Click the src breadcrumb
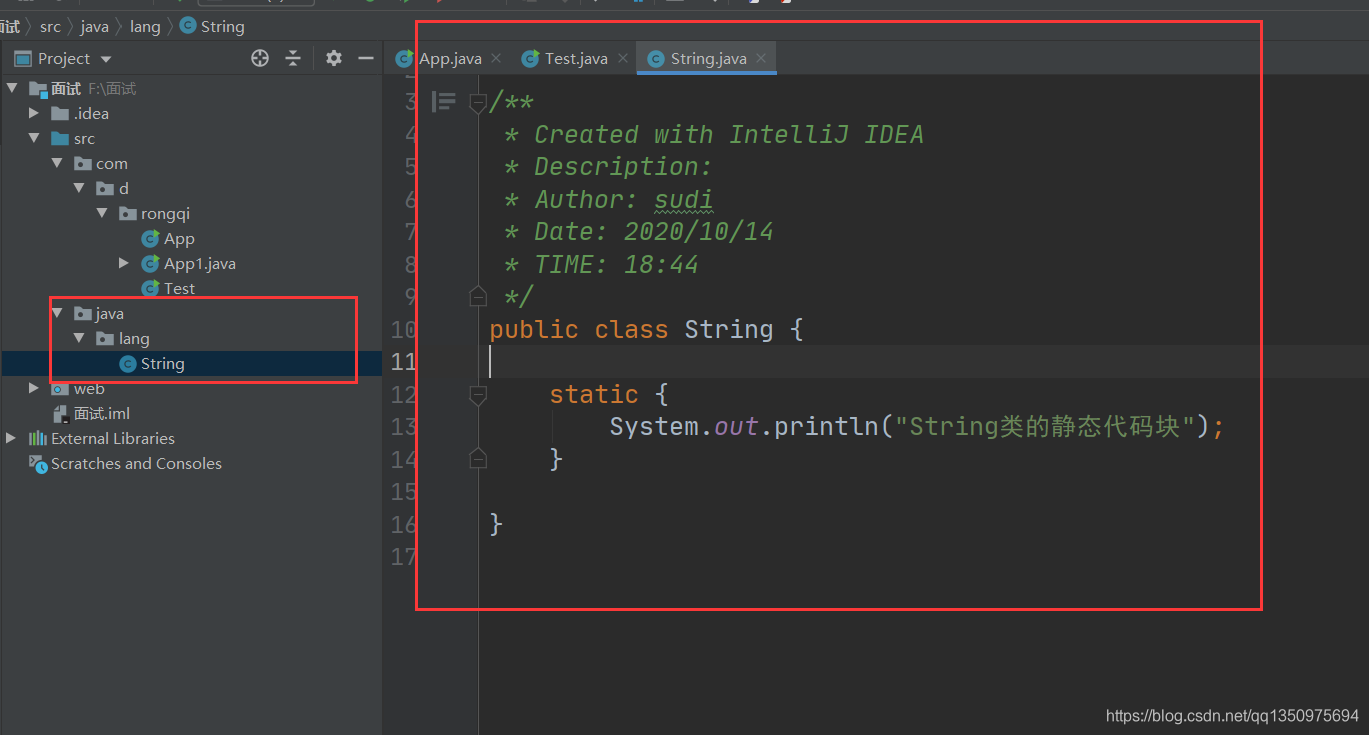 point(50,26)
